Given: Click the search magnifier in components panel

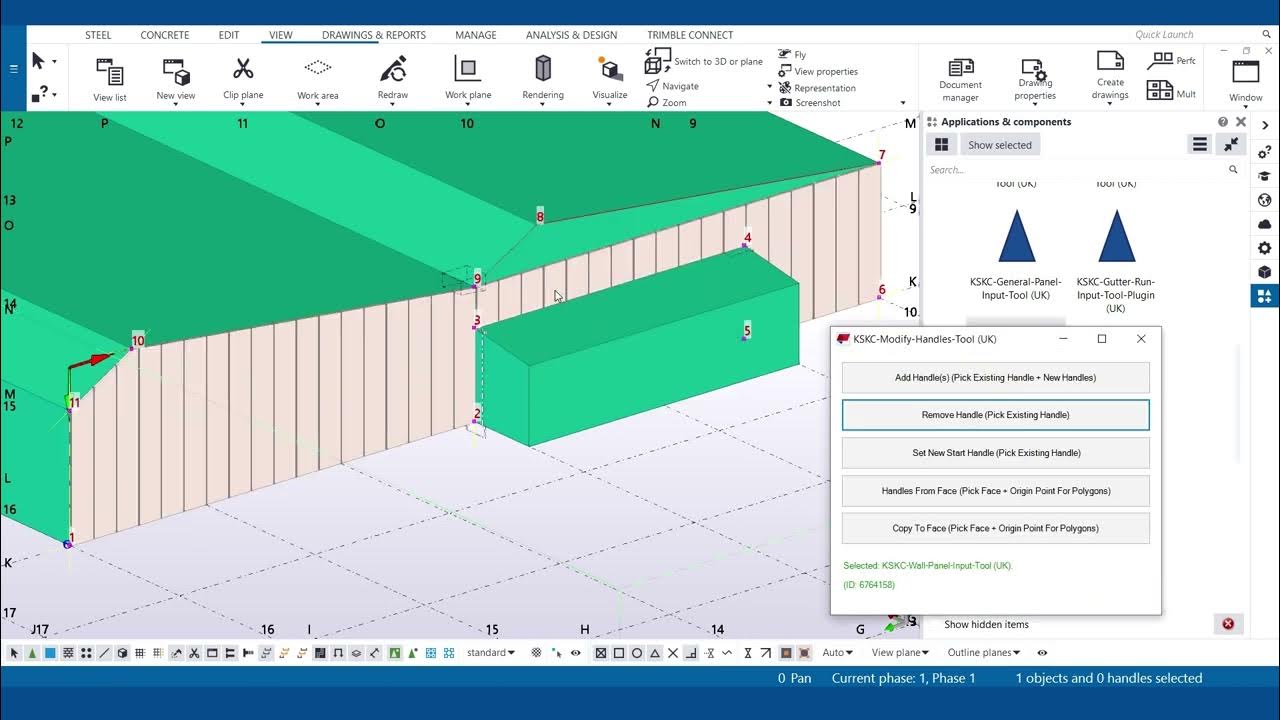Looking at the screenshot, I should point(1233,170).
